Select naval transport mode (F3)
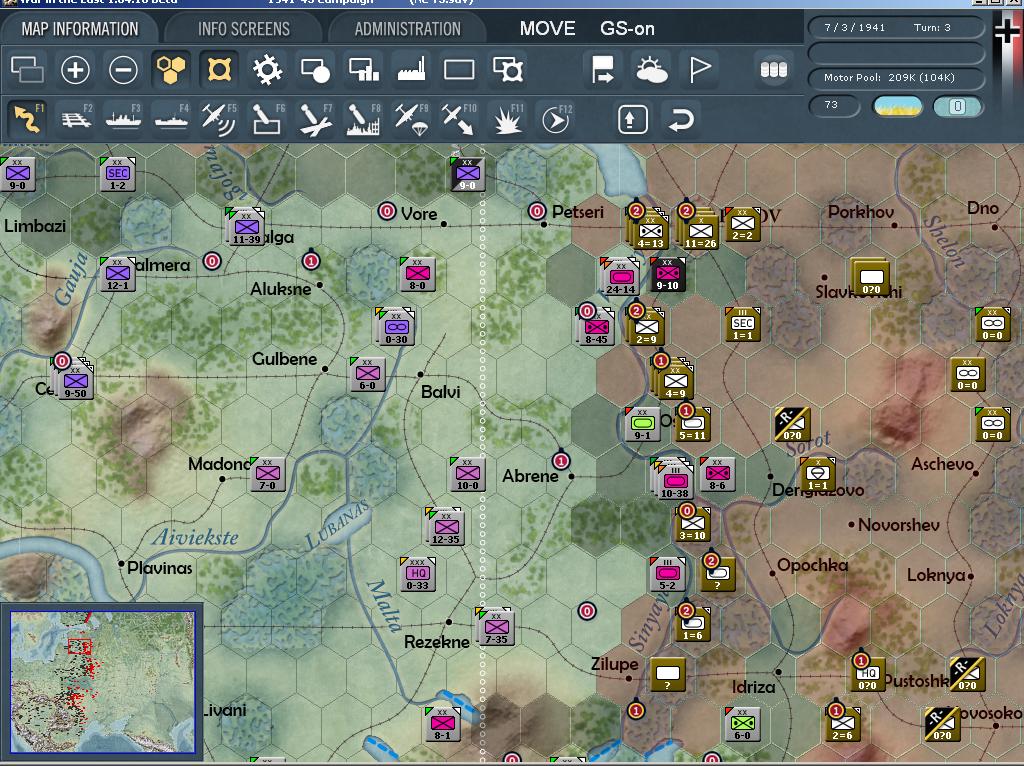The width and height of the screenshot is (1024, 766). coord(123,119)
